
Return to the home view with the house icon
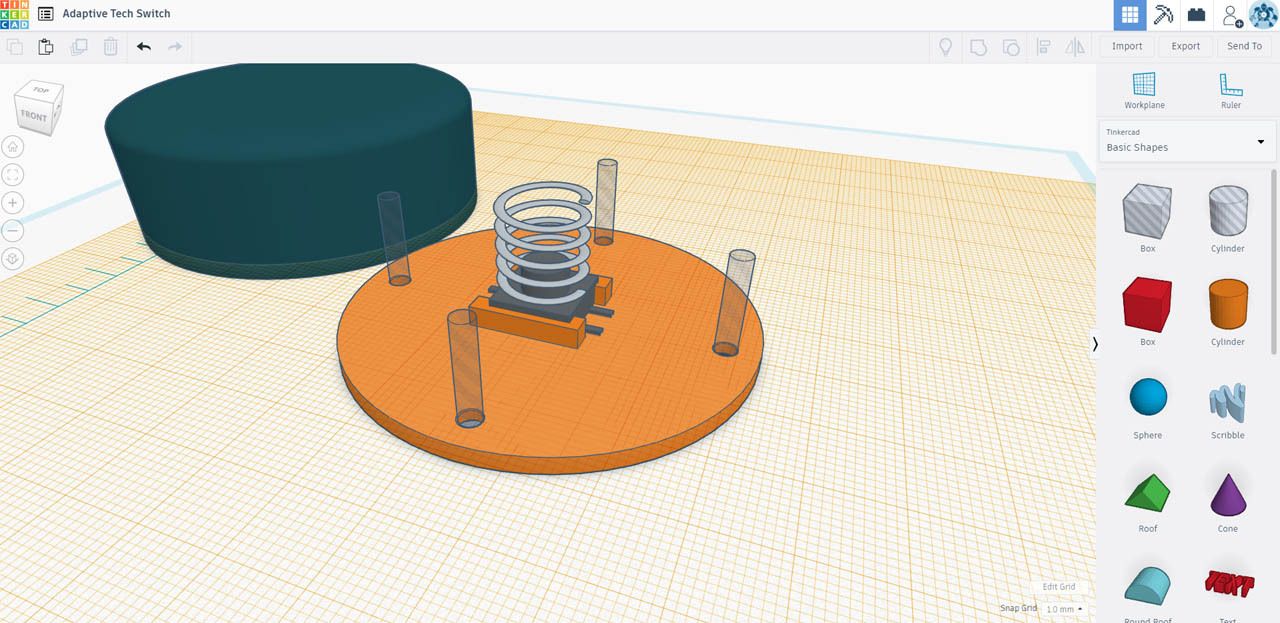(11, 146)
